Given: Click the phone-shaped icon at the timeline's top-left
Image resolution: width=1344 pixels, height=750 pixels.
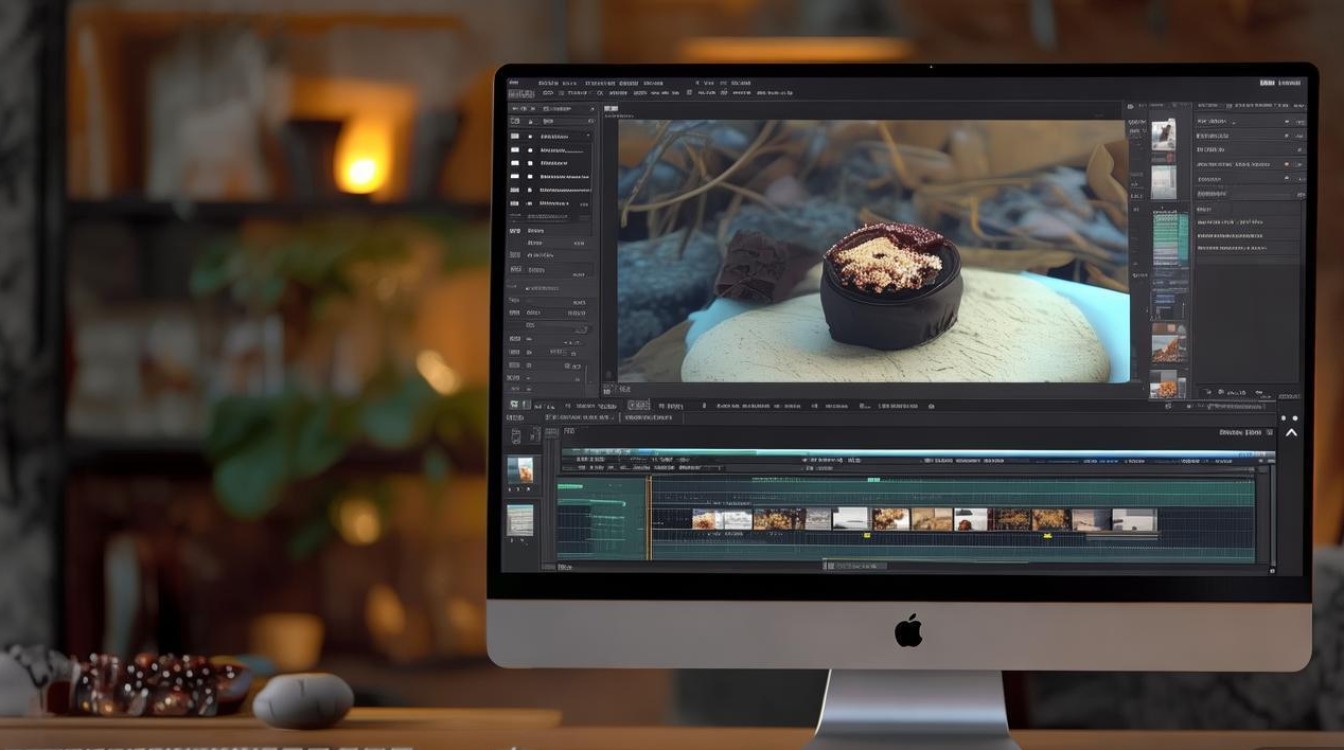Looking at the screenshot, I should 516,436.
